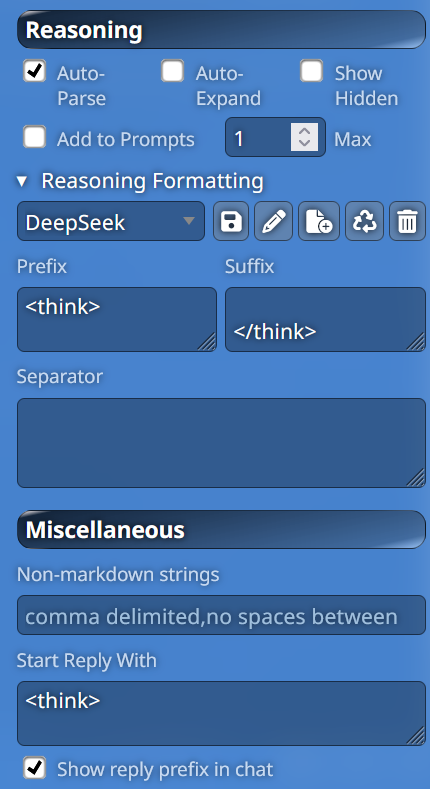Viewport: 430px width, 789px height.
Task: Decrease the Max value with down arrow
Action: click(x=304, y=143)
